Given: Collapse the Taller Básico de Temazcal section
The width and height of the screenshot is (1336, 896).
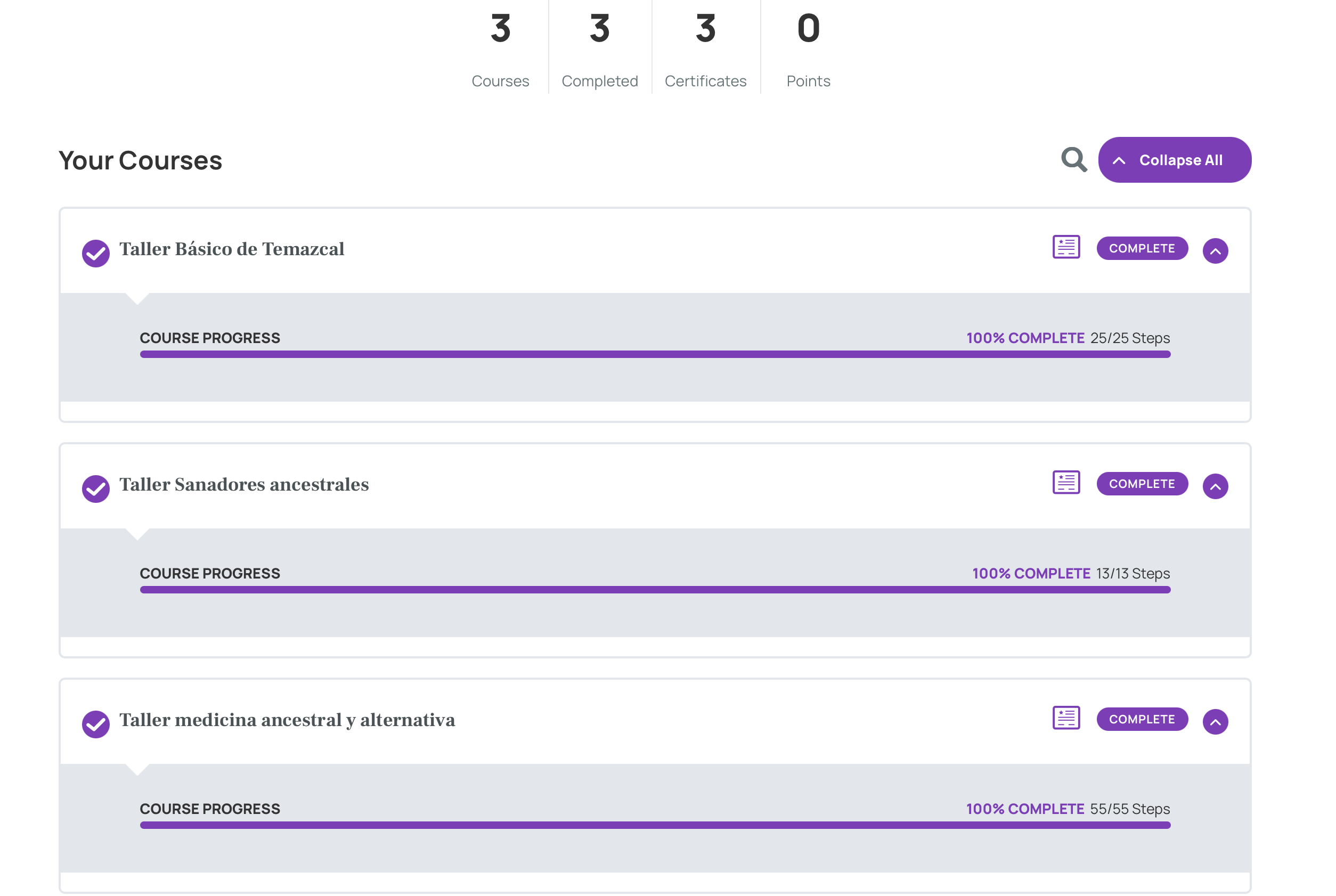Looking at the screenshot, I should 1216,251.
